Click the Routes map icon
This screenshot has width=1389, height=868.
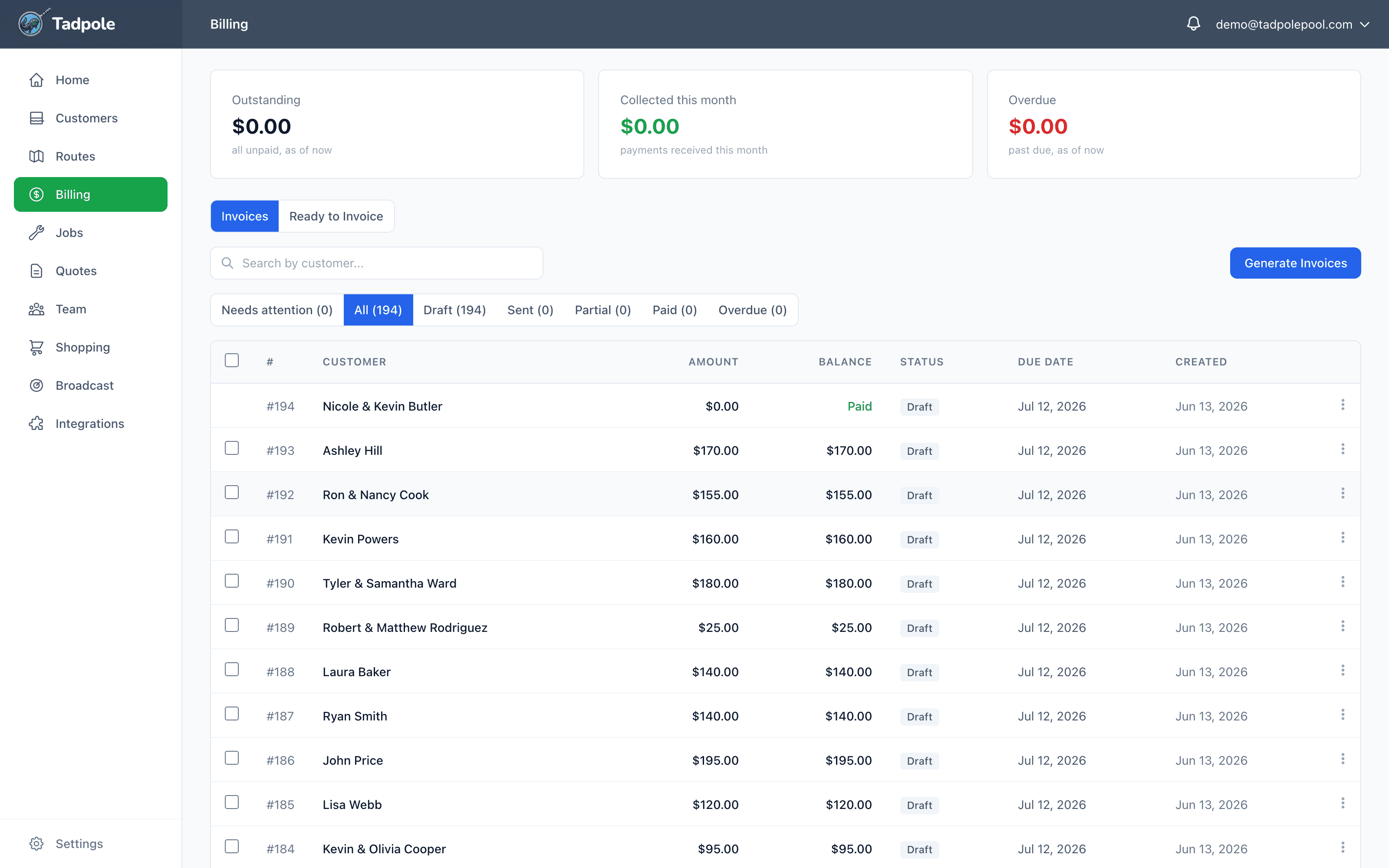click(x=36, y=156)
